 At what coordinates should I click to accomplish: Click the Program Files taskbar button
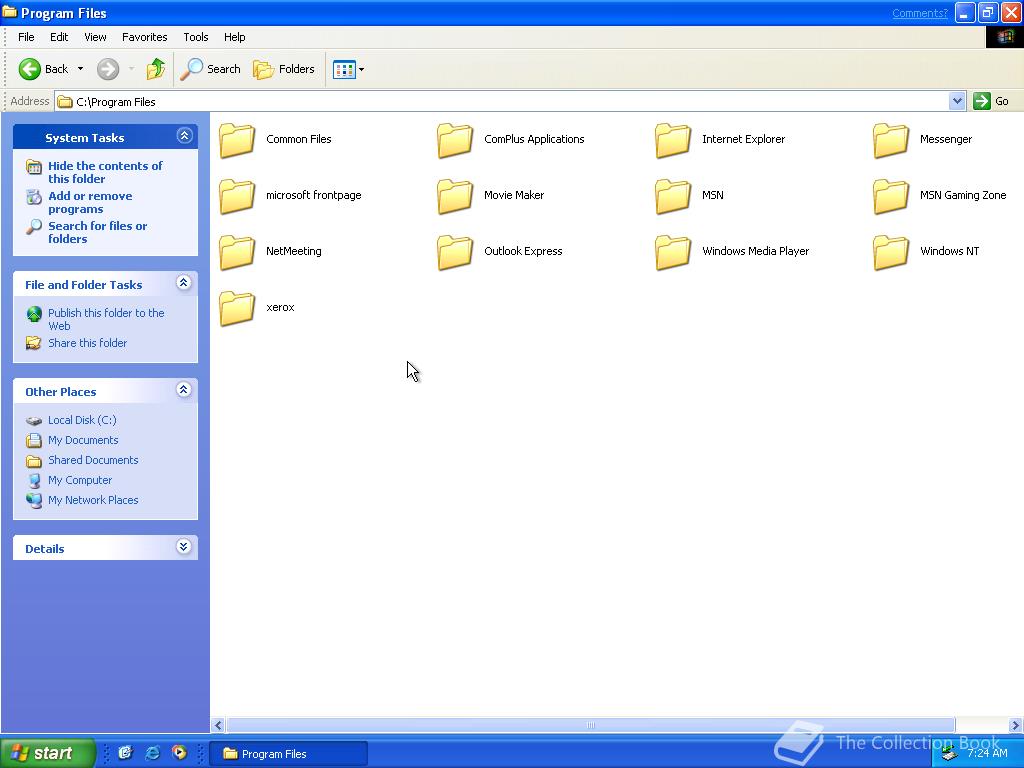289,754
